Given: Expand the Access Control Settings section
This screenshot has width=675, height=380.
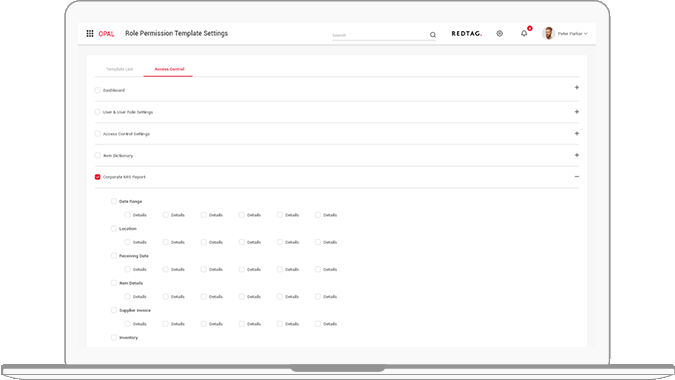Looking at the screenshot, I should point(577,133).
